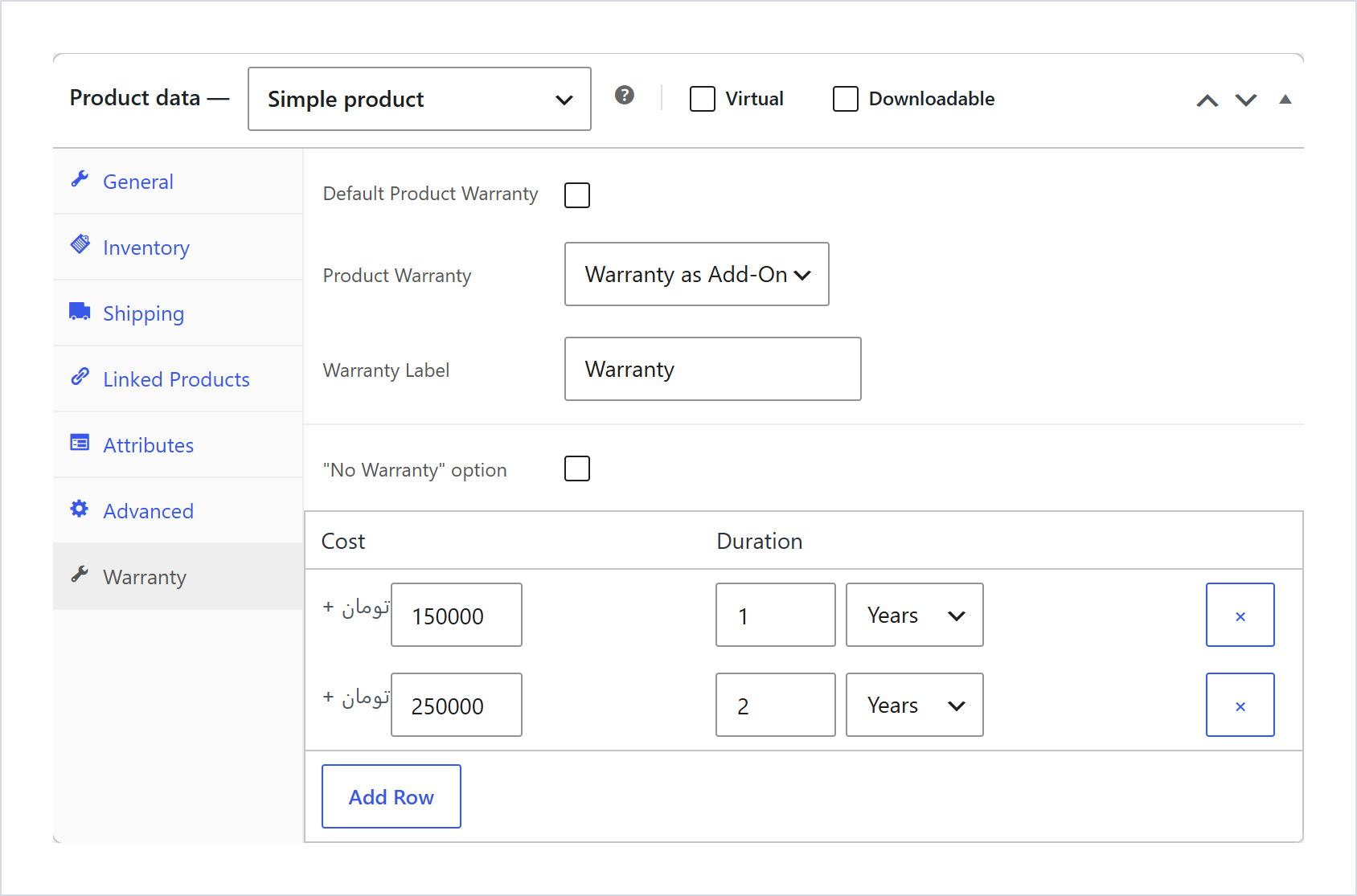Click the Shipping truck icon
This screenshot has width=1357, height=896.
[x=80, y=311]
